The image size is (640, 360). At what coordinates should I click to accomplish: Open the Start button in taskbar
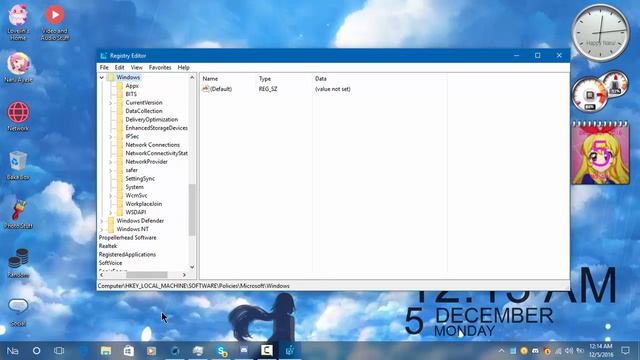point(13,351)
